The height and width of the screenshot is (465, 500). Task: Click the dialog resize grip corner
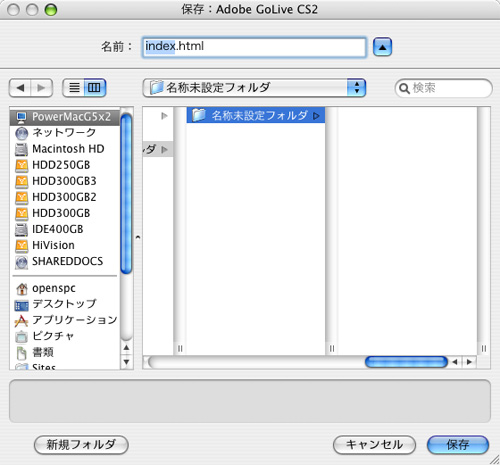coord(494,460)
